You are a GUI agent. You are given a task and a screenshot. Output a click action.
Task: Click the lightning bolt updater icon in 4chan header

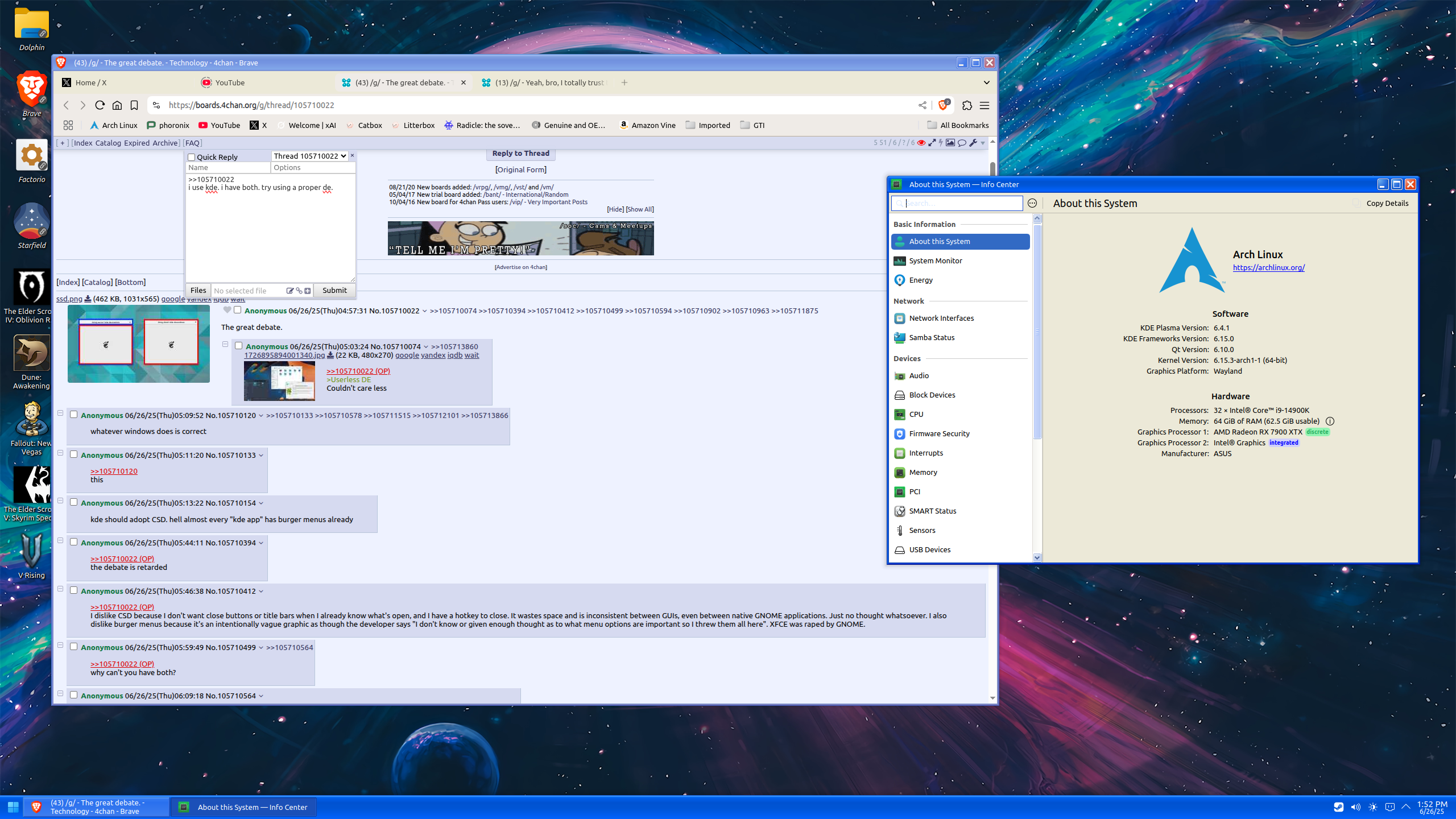(x=941, y=143)
